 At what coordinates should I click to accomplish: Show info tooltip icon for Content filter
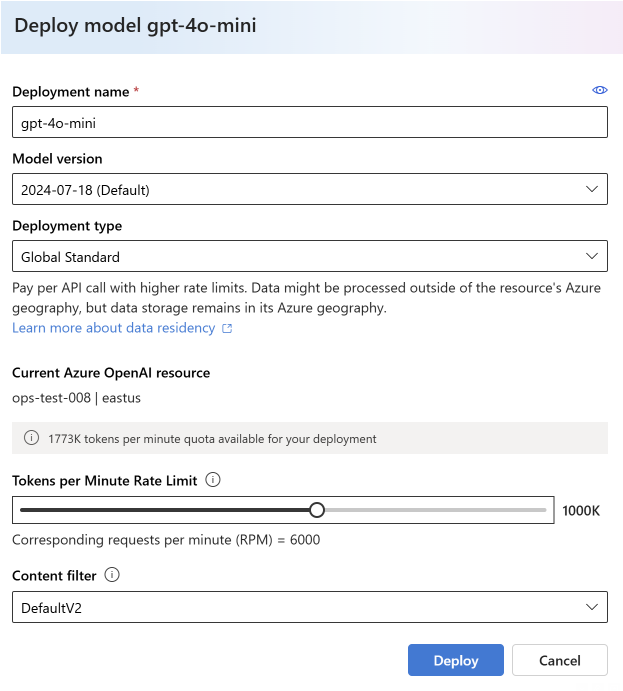(112, 575)
